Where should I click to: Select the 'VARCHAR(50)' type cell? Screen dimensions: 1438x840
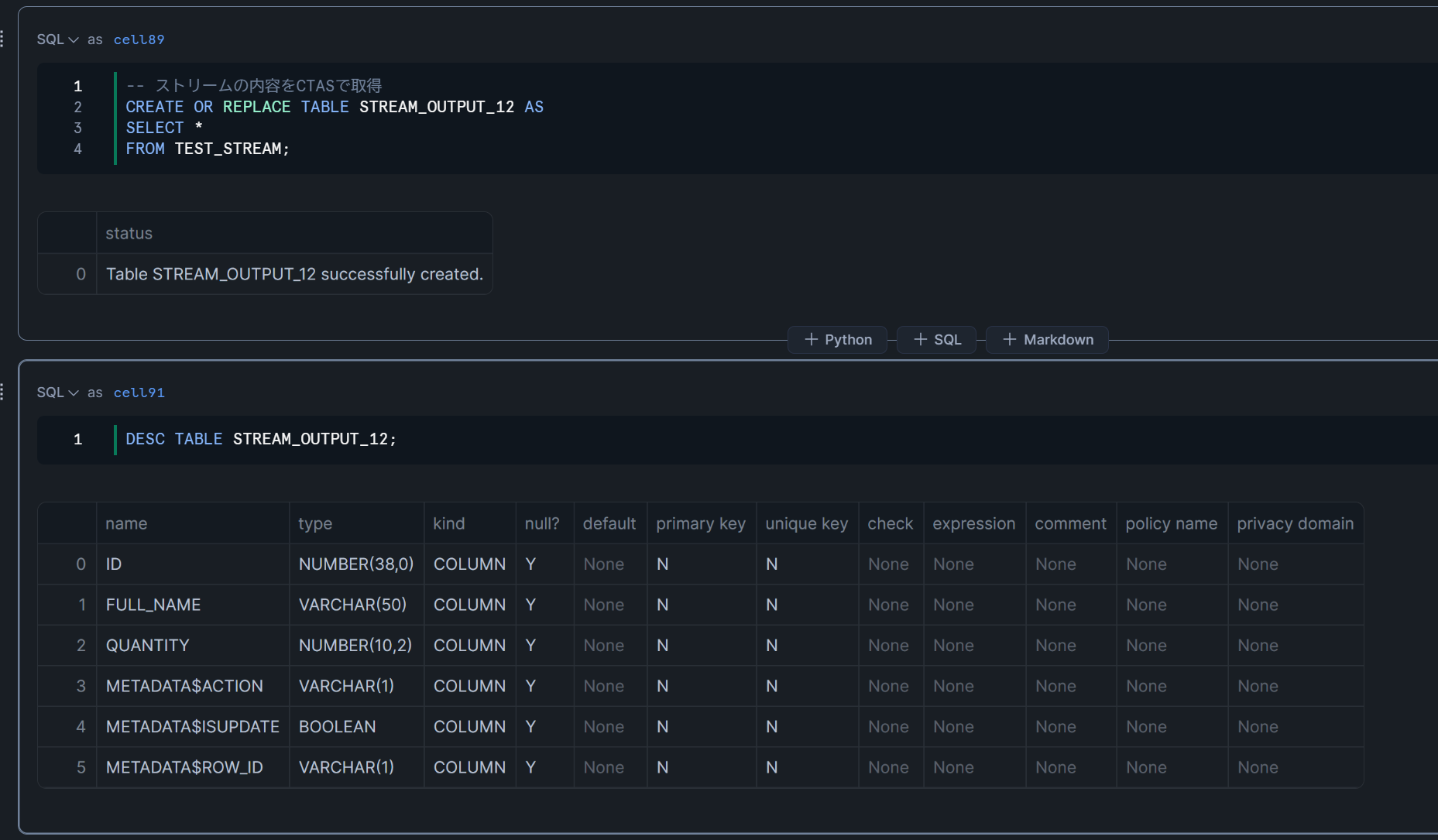[357, 605]
